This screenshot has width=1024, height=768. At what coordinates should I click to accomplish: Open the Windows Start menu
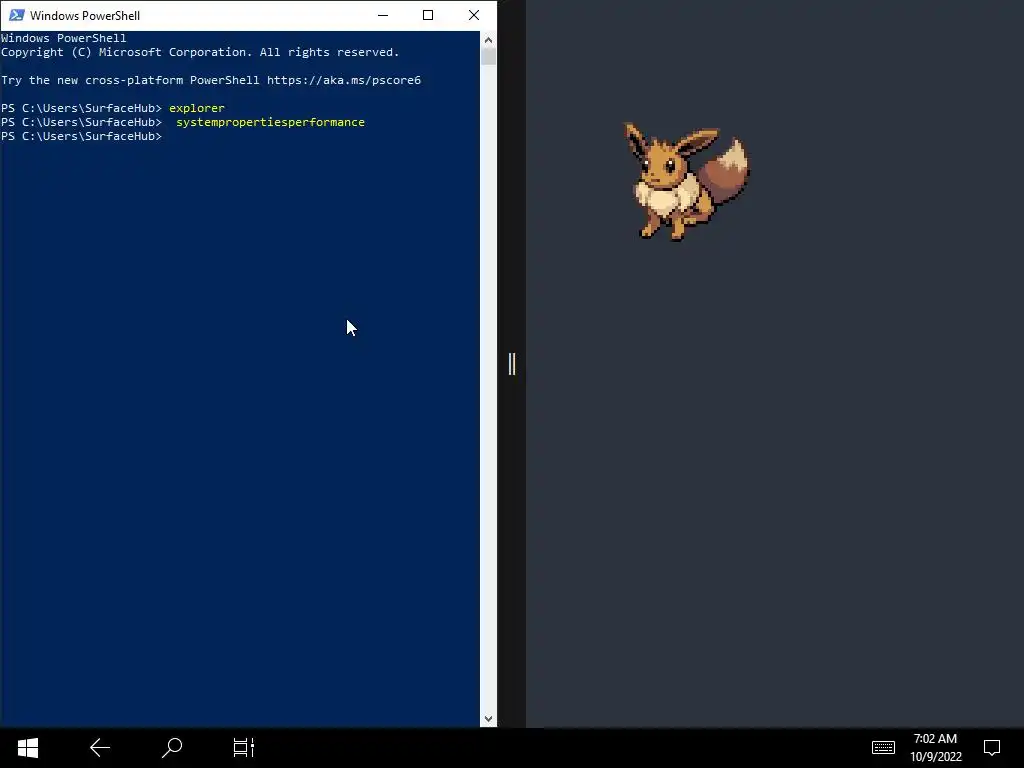tap(27, 748)
